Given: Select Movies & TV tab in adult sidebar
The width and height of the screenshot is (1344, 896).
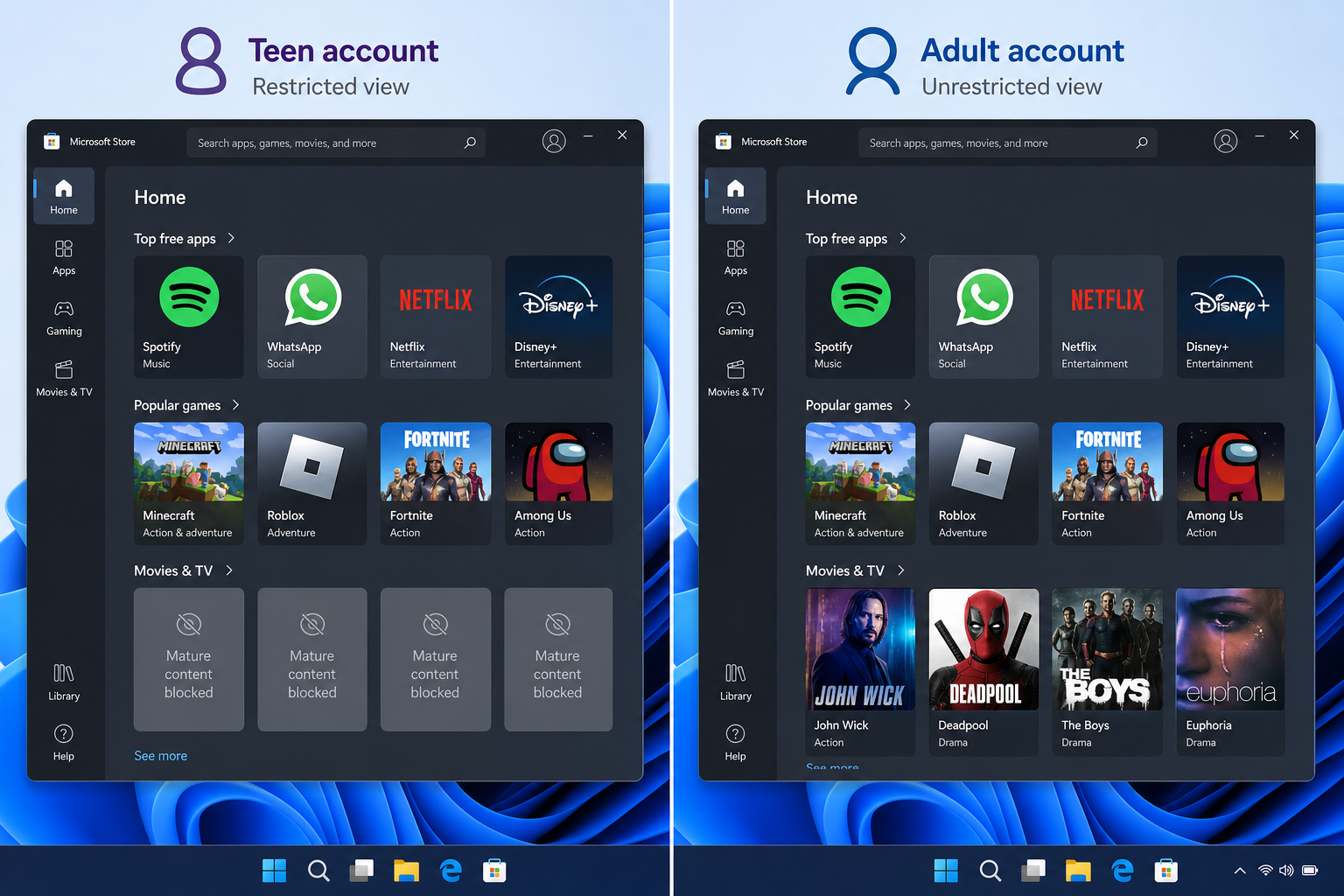Looking at the screenshot, I should click(x=736, y=379).
